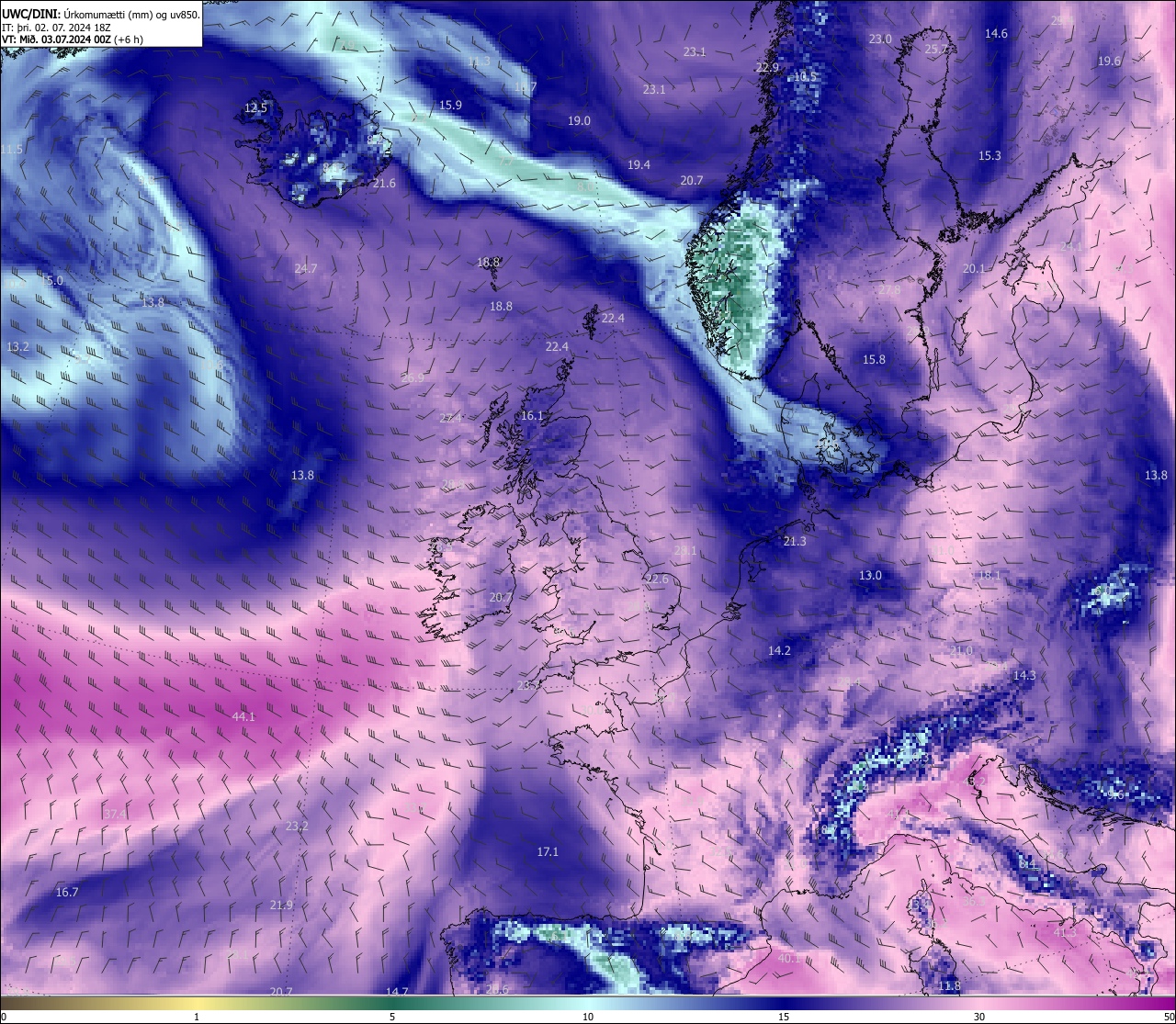The width and height of the screenshot is (1176, 1024).
Task: Click the 19.6 value at the top right
Action: coord(1109,62)
